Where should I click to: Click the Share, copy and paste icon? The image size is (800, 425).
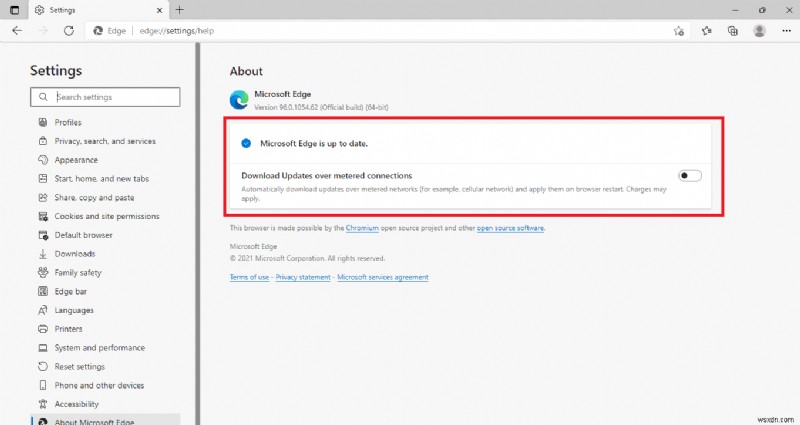pyautogui.click(x=43, y=197)
